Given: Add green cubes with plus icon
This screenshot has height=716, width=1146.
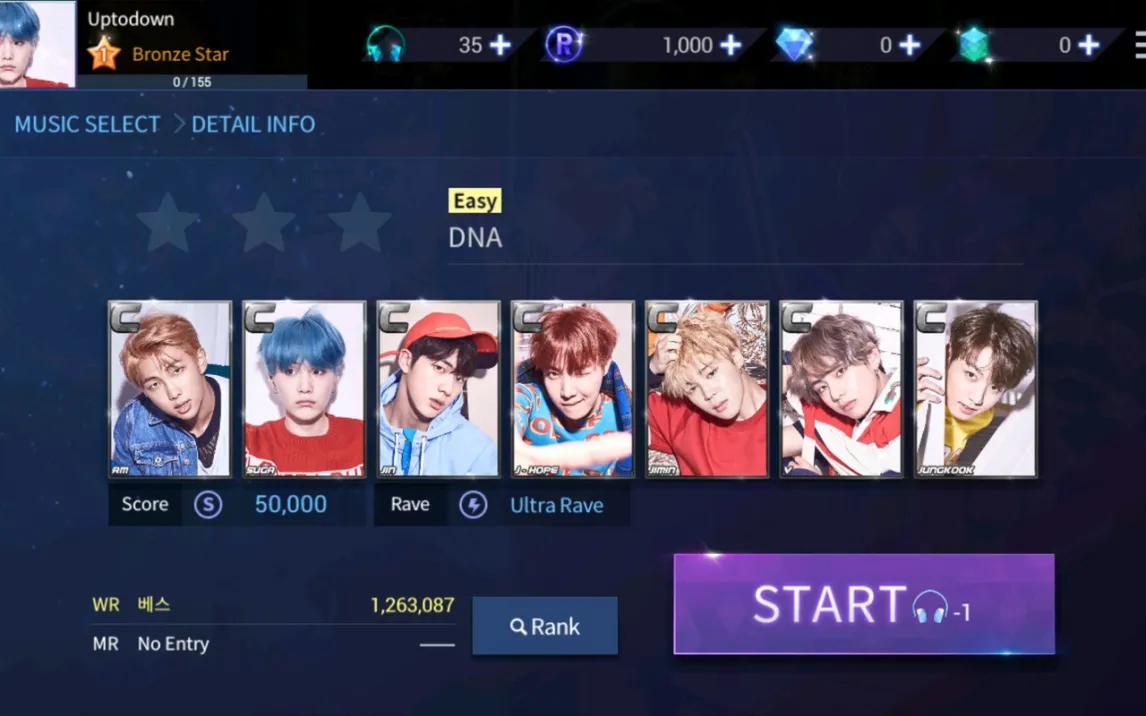Looking at the screenshot, I should (x=1088, y=45).
